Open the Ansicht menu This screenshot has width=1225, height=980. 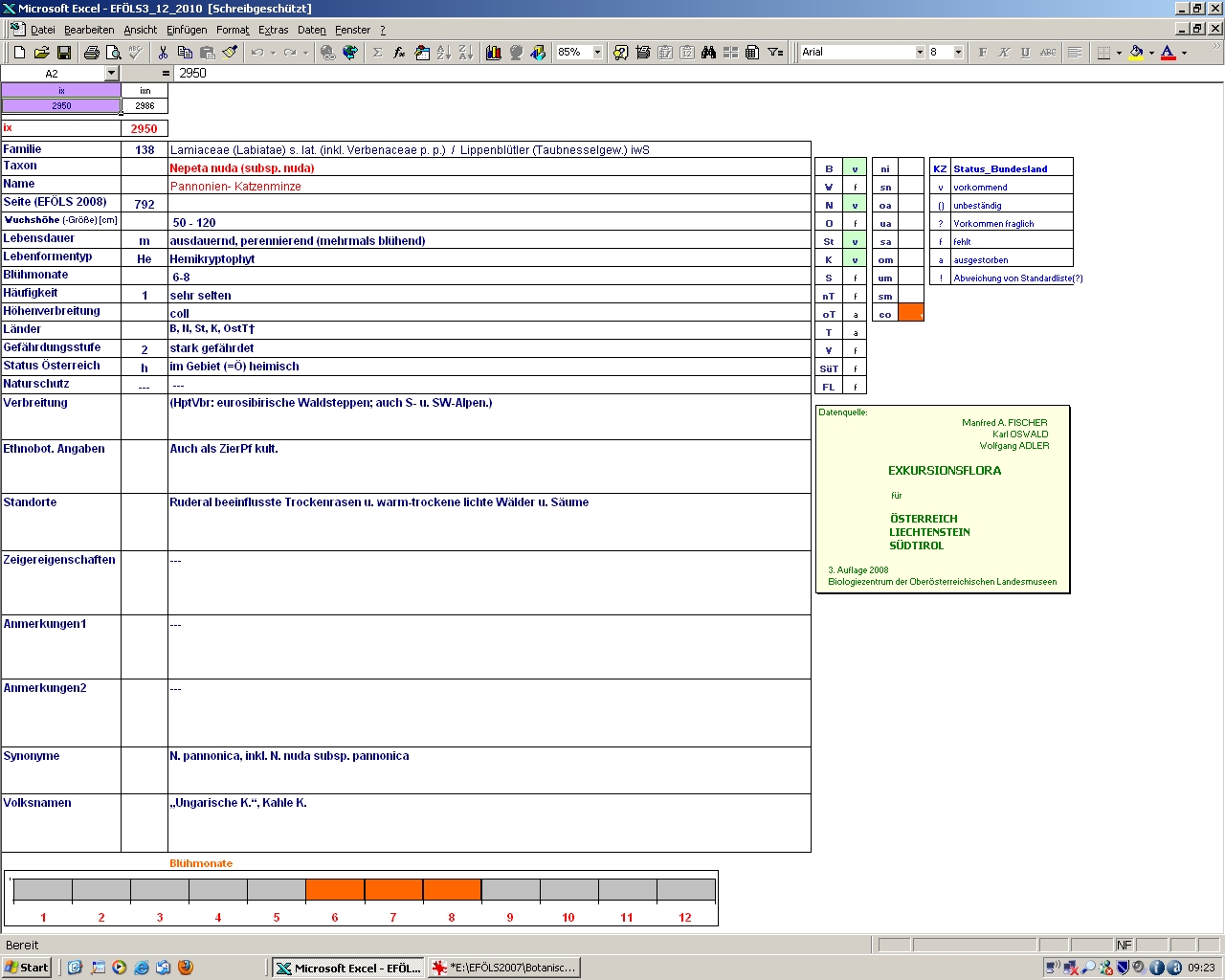click(141, 30)
